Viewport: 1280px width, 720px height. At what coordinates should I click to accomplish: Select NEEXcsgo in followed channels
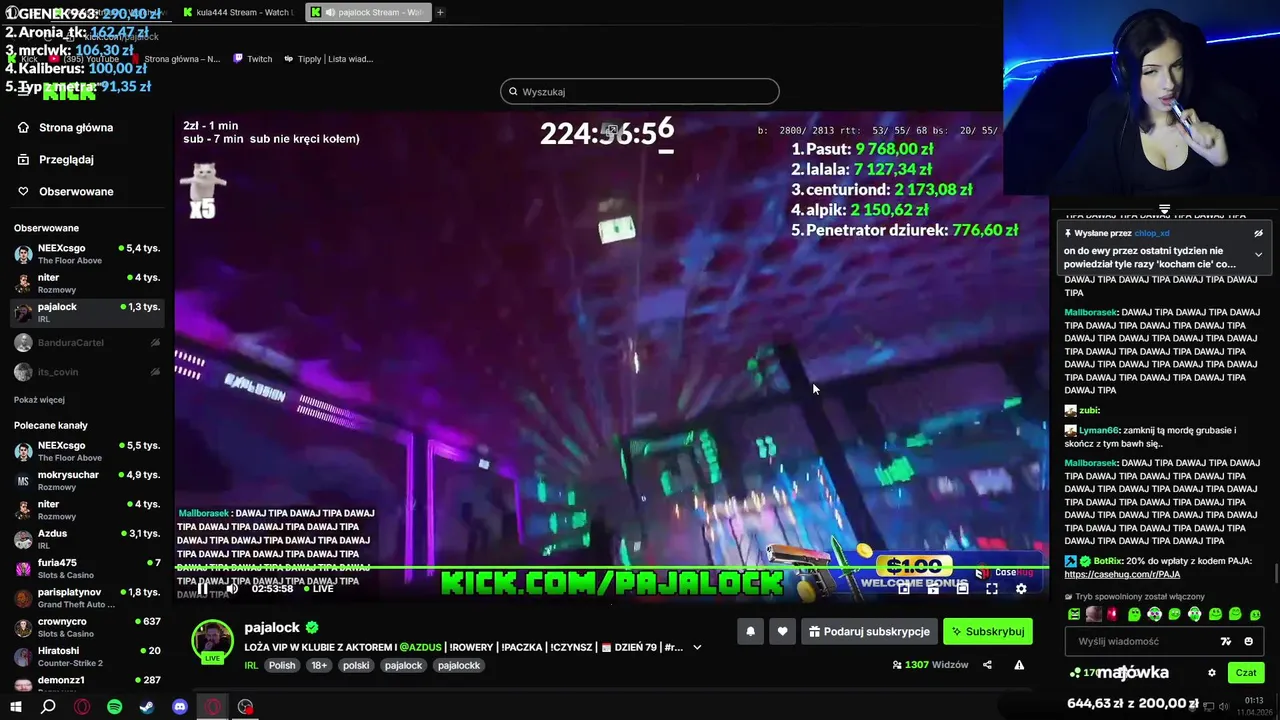click(x=88, y=254)
